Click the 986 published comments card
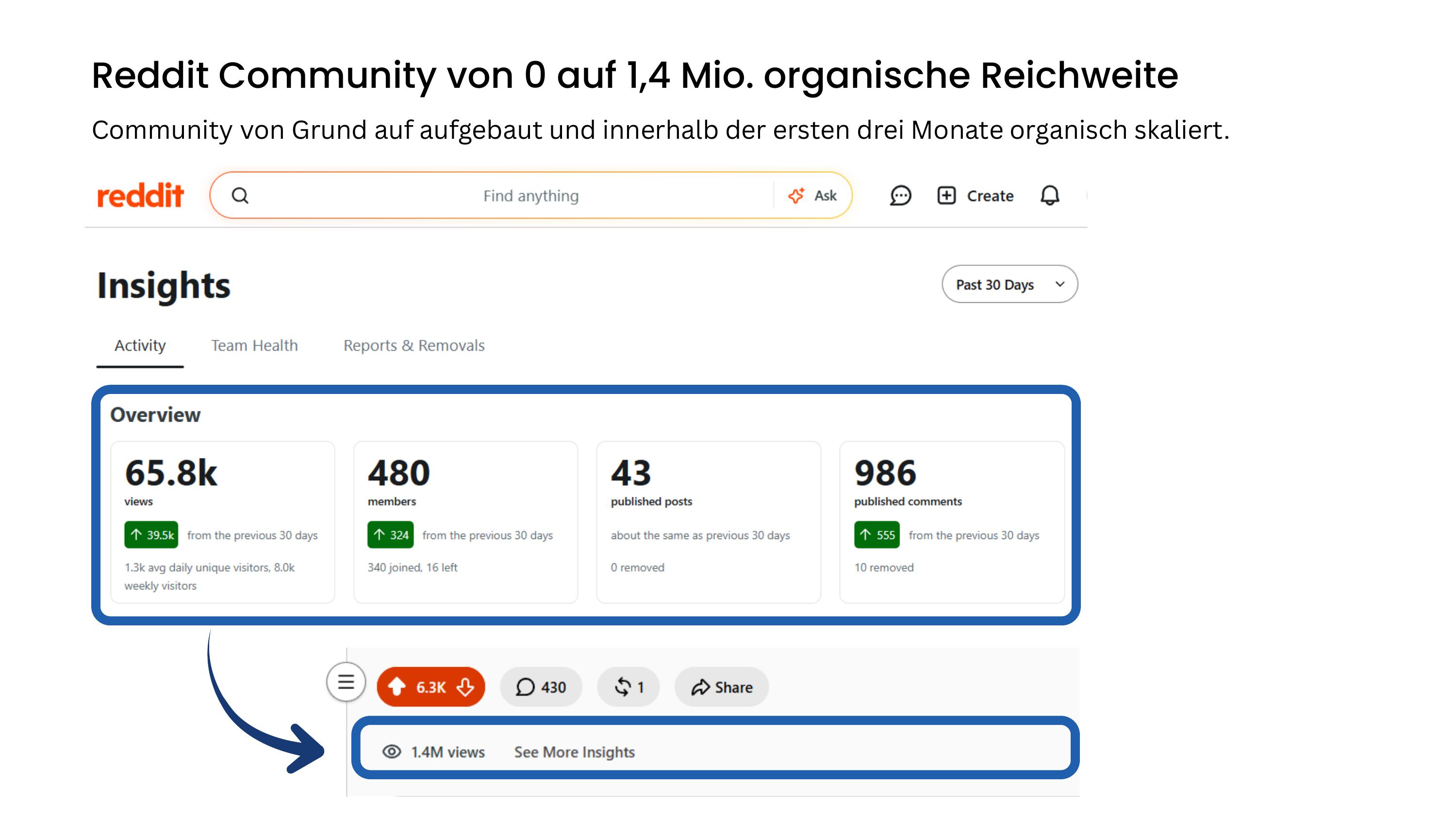The height and width of the screenshot is (819, 1456). pos(952,522)
